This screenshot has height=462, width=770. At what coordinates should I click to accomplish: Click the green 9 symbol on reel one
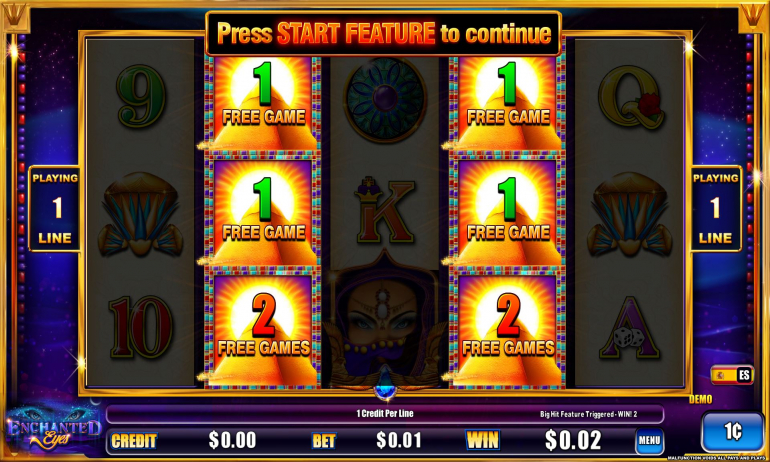coord(141,97)
